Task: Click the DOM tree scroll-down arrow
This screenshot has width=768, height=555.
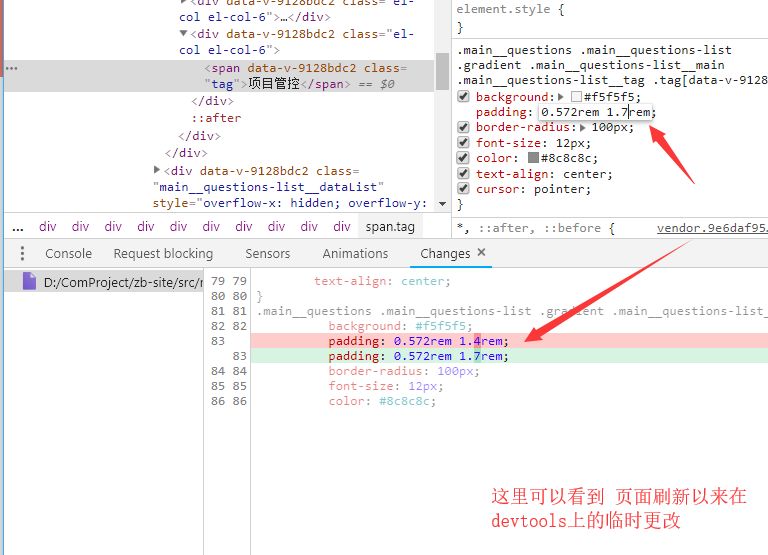Action: click(442, 204)
